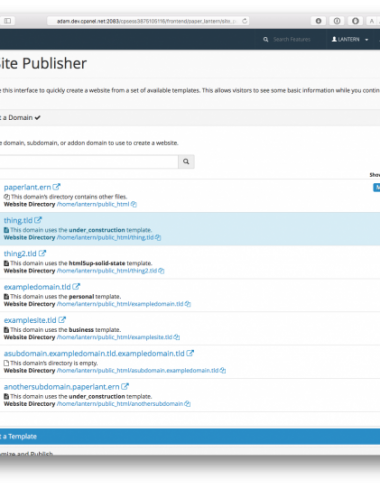Click the search magnifier icon in header

[266, 39]
